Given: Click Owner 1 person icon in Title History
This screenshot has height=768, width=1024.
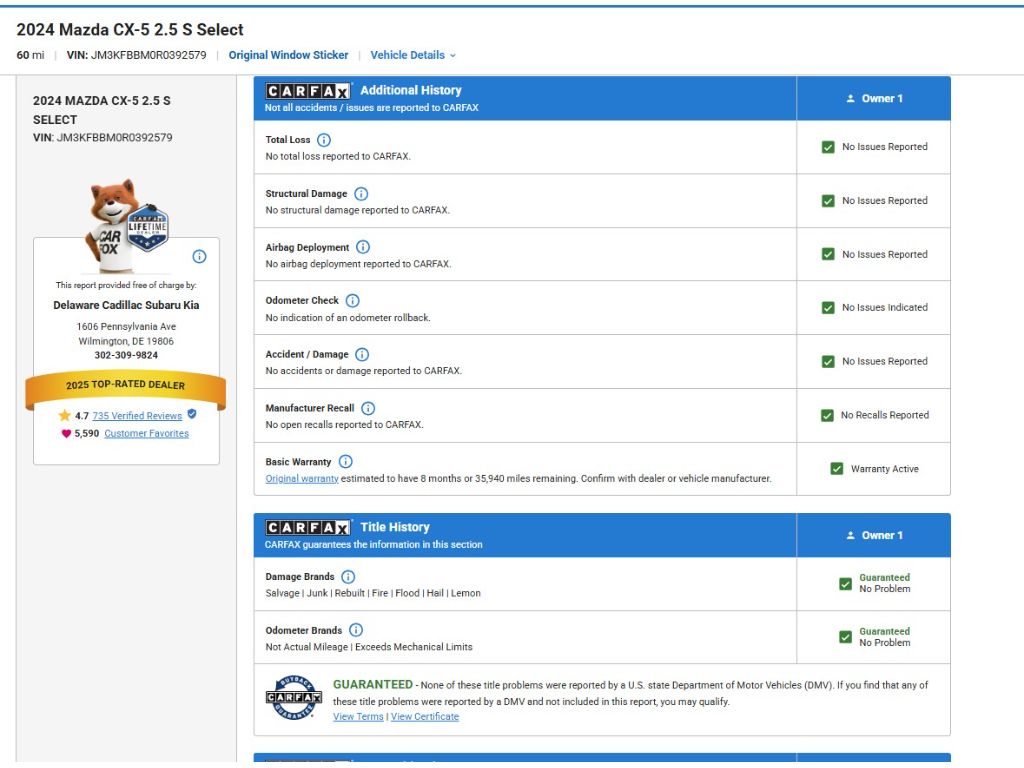Looking at the screenshot, I should click(x=850, y=536).
